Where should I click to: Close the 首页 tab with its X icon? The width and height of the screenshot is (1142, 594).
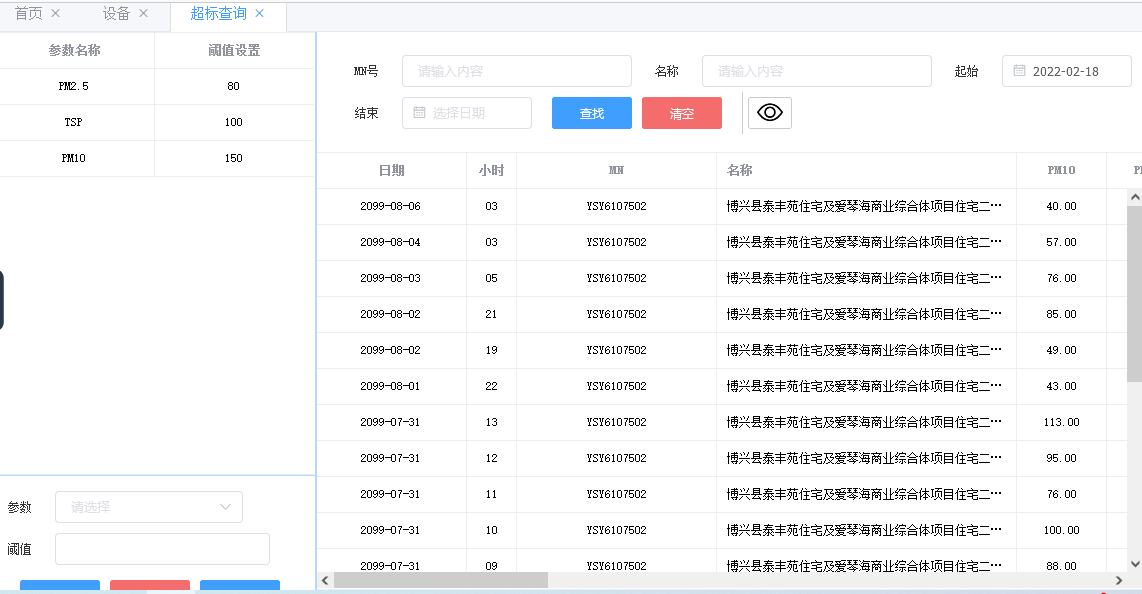click(55, 14)
